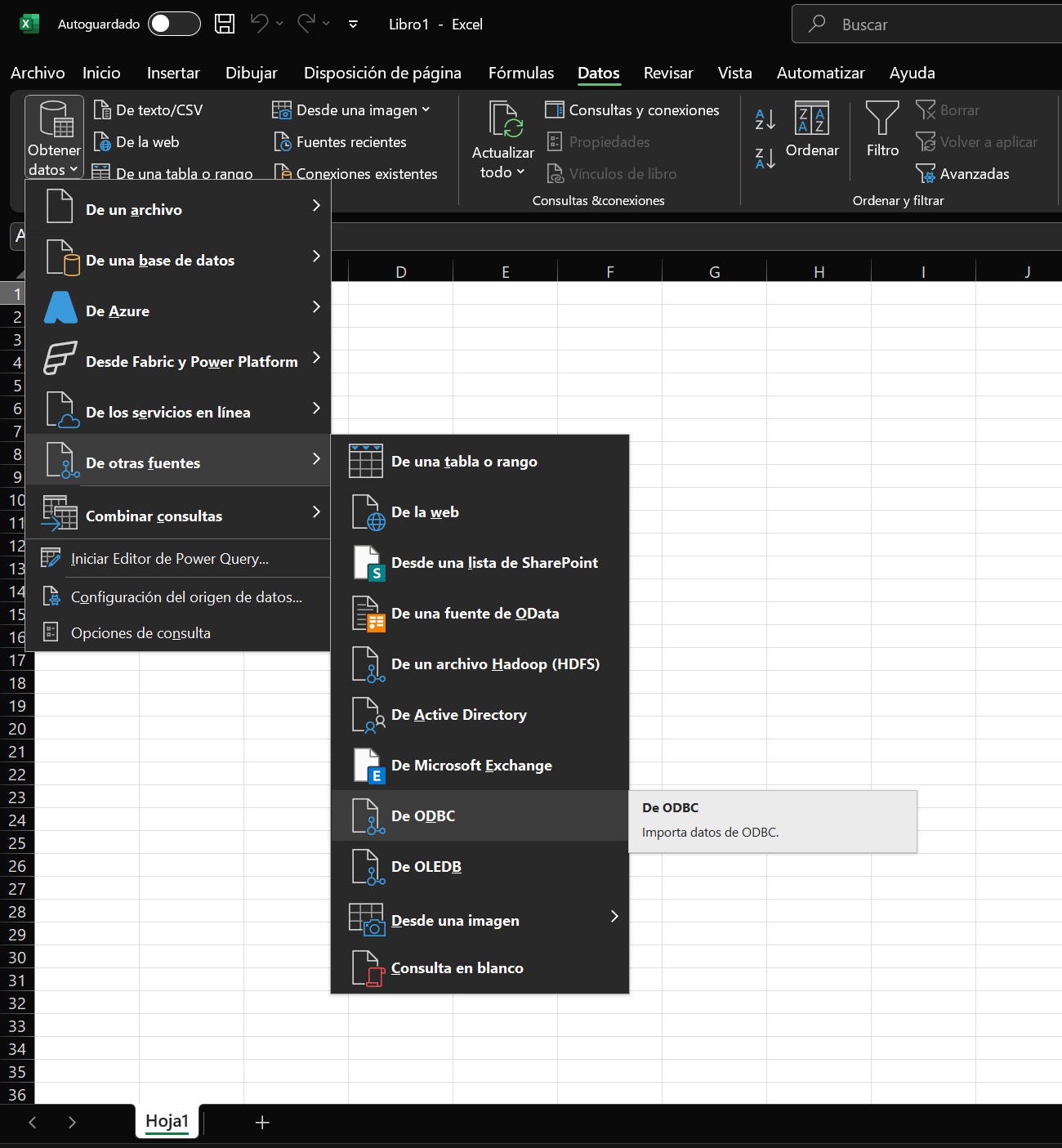The width and height of the screenshot is (1062, 1148).
Task: Open the Fórmulas ribbon tab
Action: (520, 73)
